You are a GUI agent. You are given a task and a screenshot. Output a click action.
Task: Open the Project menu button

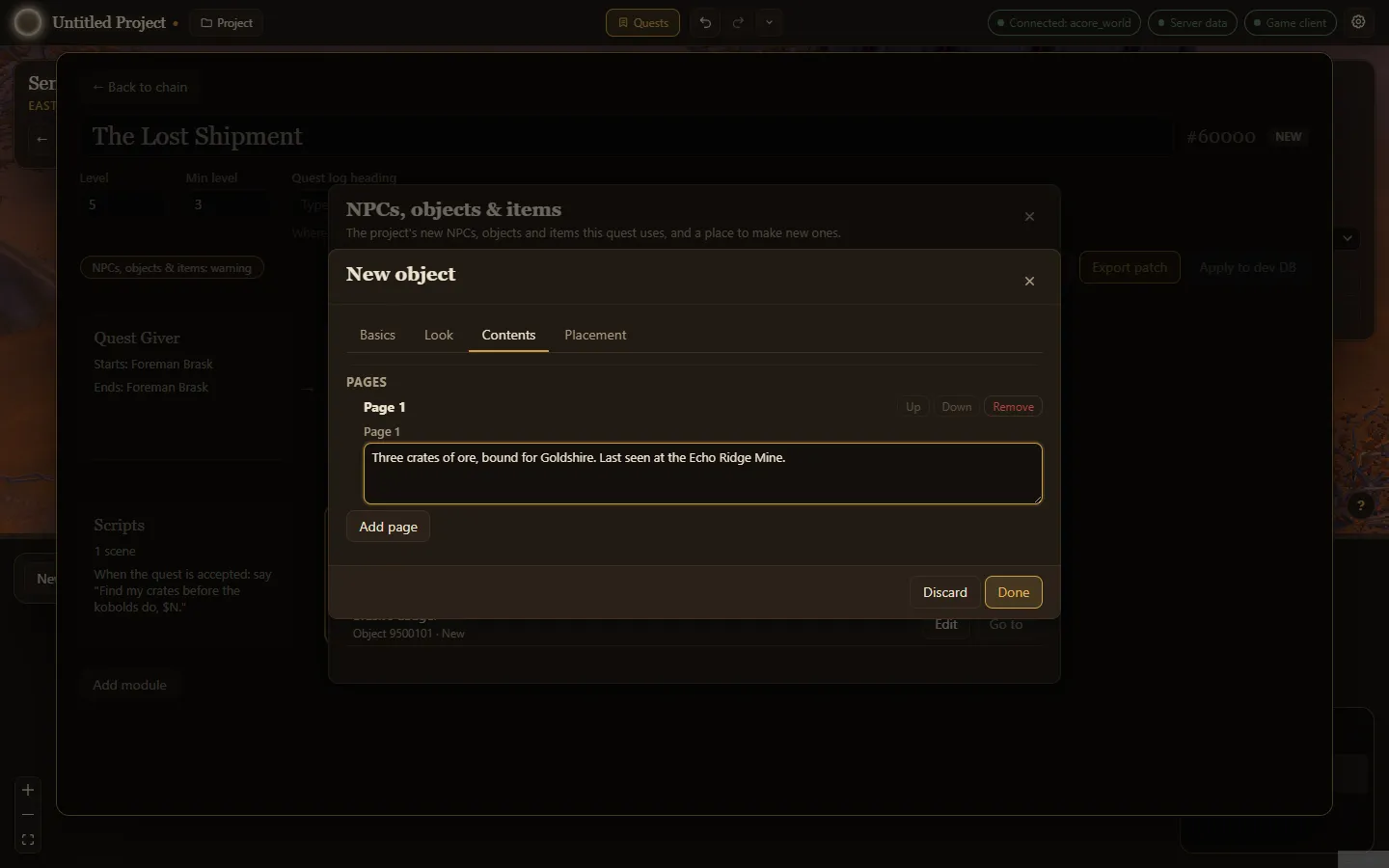point(227,22)
